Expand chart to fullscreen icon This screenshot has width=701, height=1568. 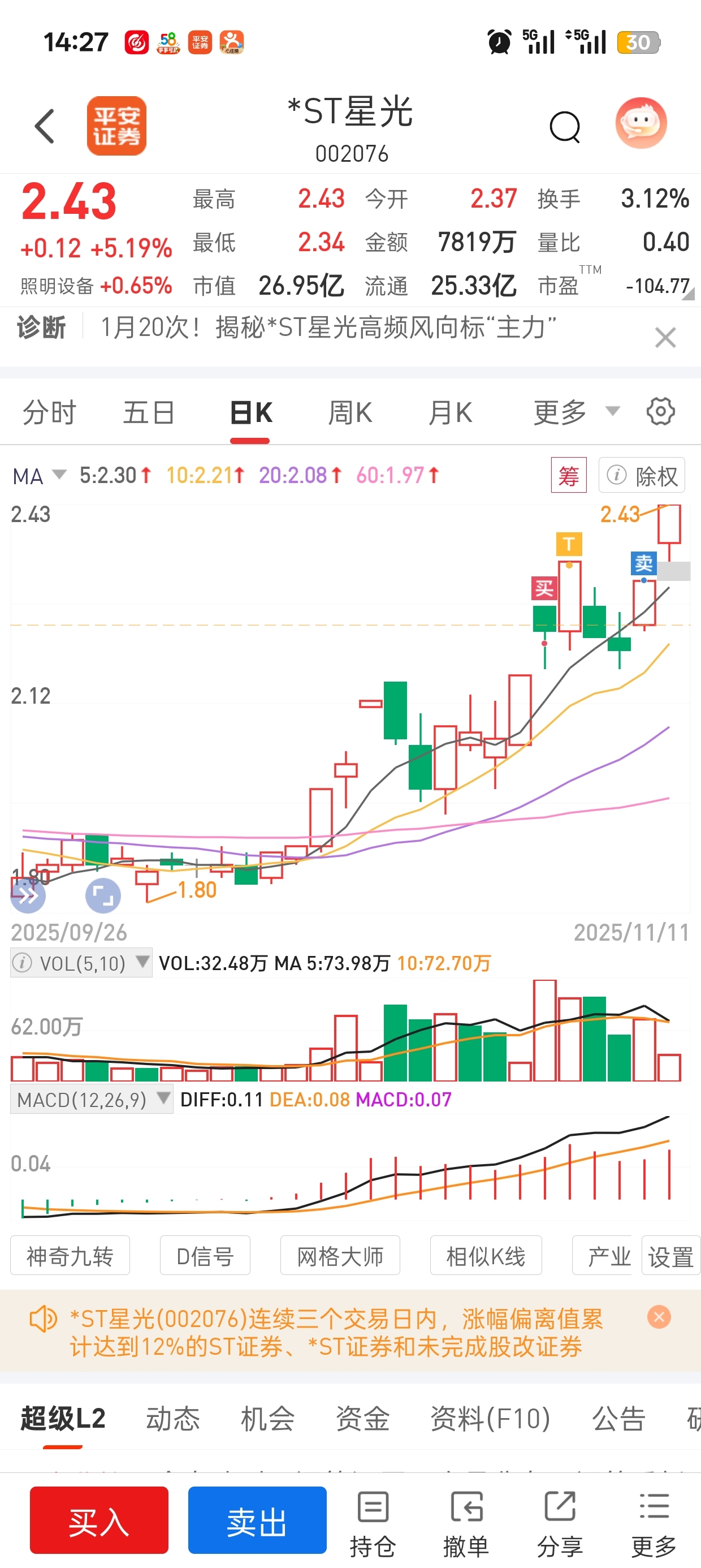point(103,896)
